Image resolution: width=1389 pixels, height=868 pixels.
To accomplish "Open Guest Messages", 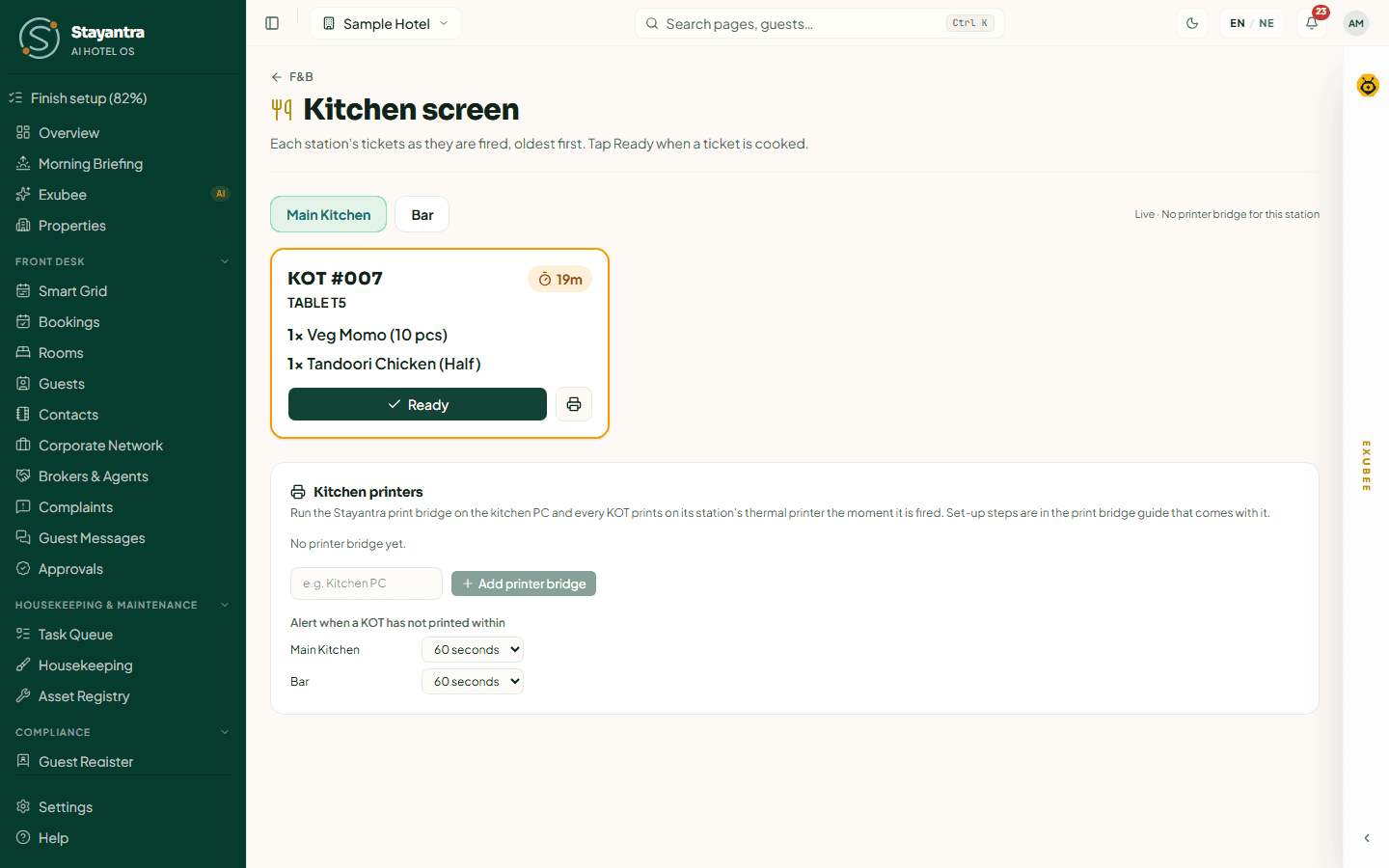I will (x=123, y=538).
